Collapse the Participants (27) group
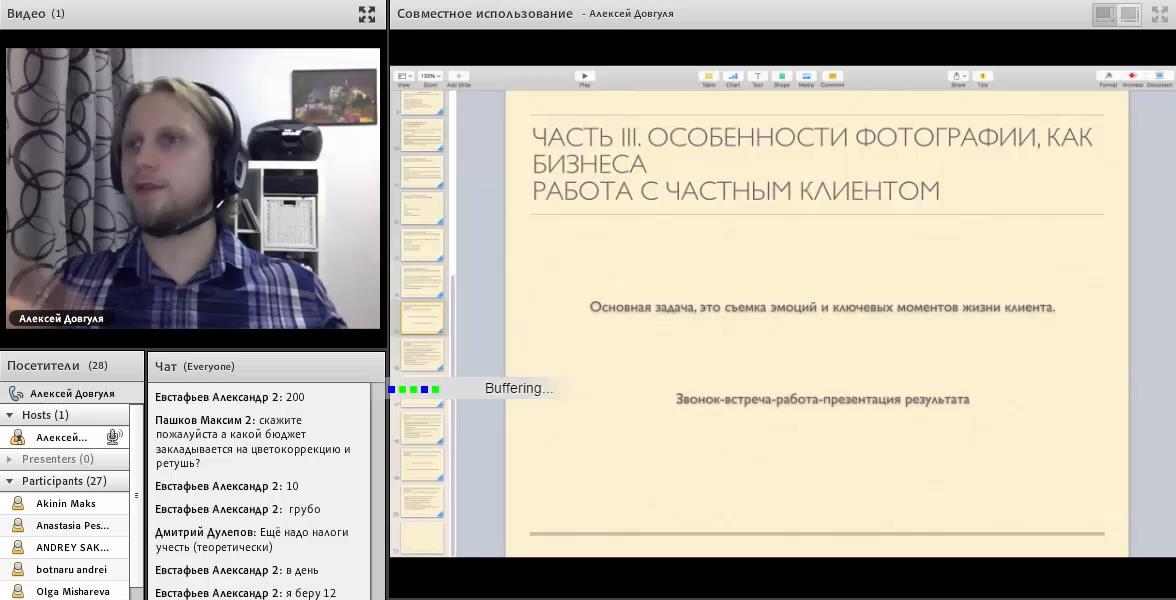Screen dimensions: 1176x600 pos(10,481)
